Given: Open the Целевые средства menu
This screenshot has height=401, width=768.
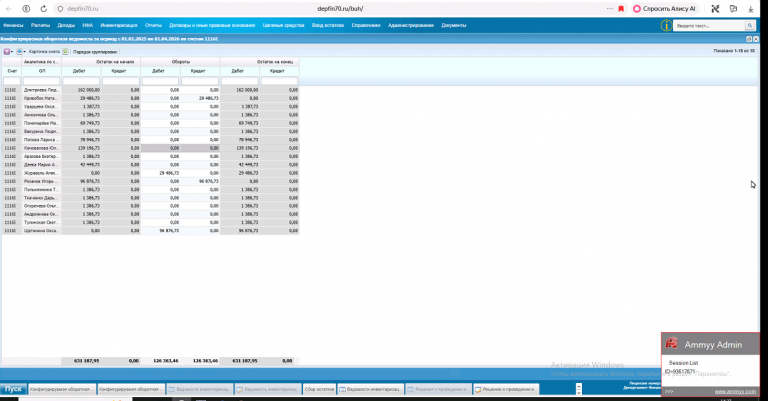Looking at the screenshot, I should (284, 25).
